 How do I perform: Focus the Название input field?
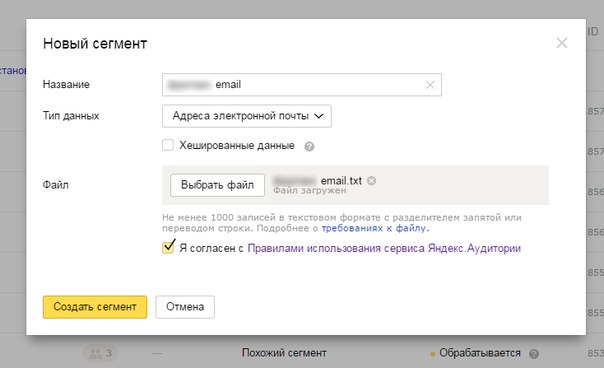[302, 85]
